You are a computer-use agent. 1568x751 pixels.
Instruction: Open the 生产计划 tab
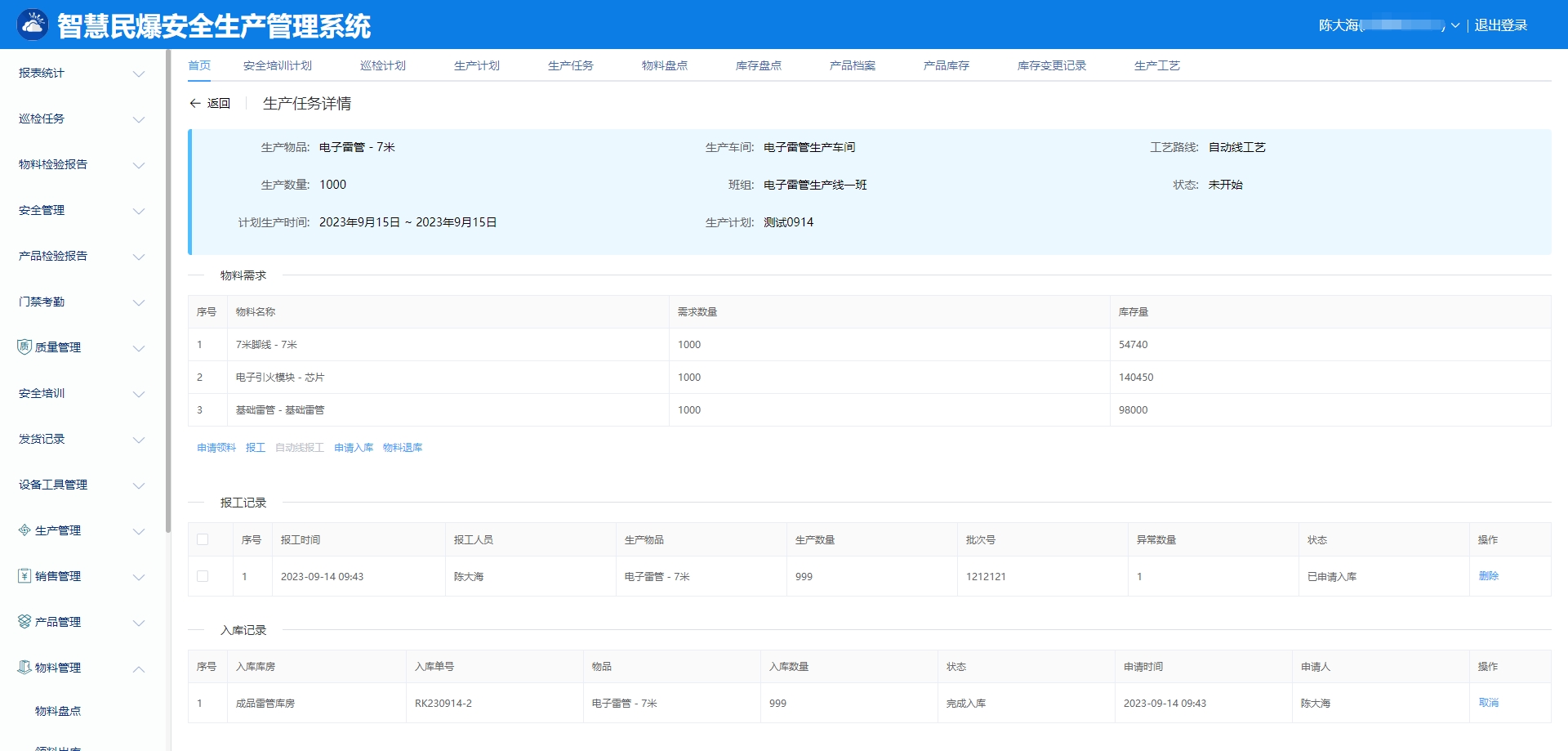[477, 65]
